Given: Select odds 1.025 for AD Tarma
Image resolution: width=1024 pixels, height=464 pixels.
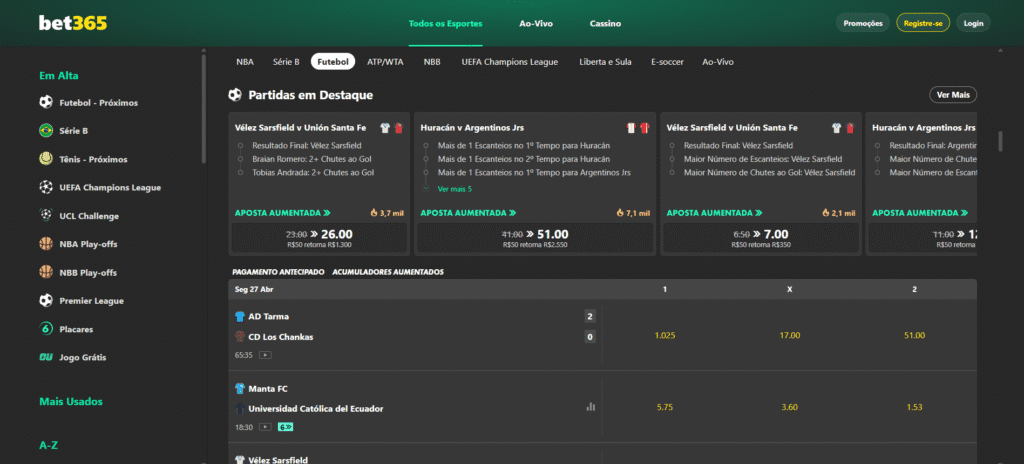Looking at the screenshot, I should click(x=665, y=335).
